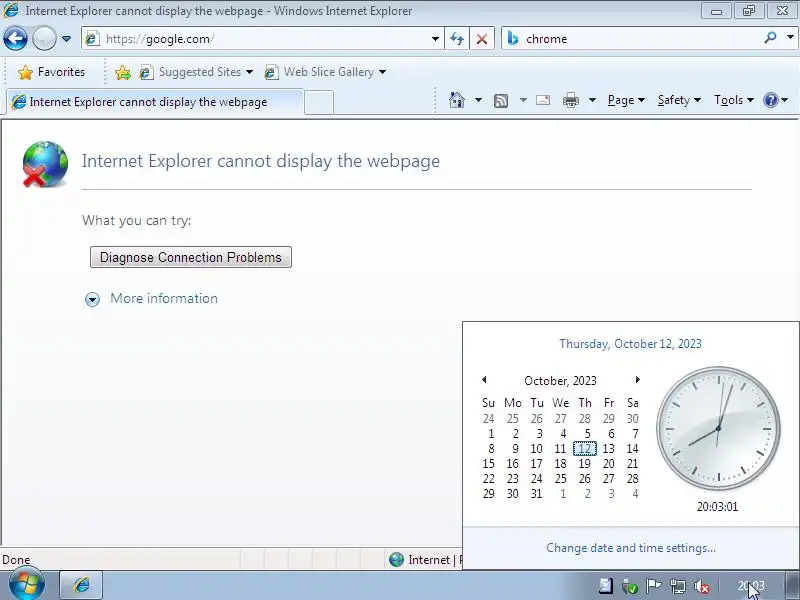This screenshot has width=800, height=600.
Task: Expand the address bar autocomplete dropdown
Action: pos(435,39)
